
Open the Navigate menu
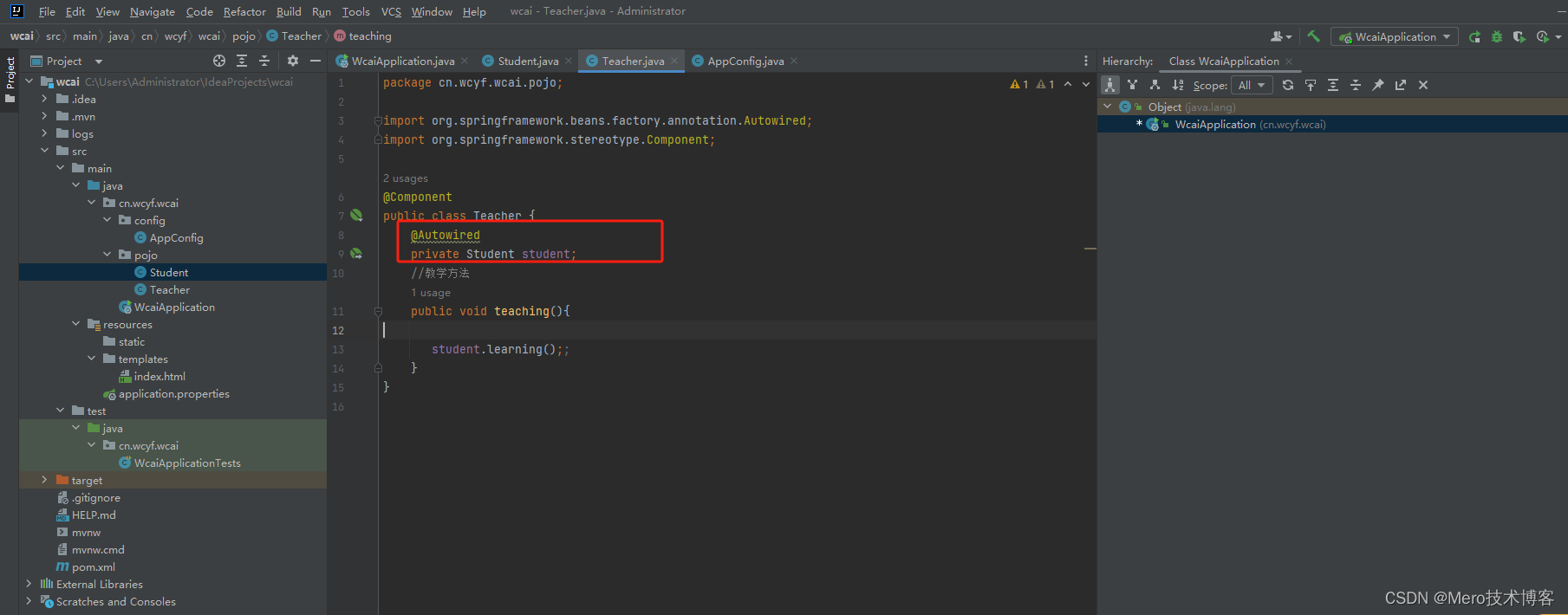coord(153,11)
